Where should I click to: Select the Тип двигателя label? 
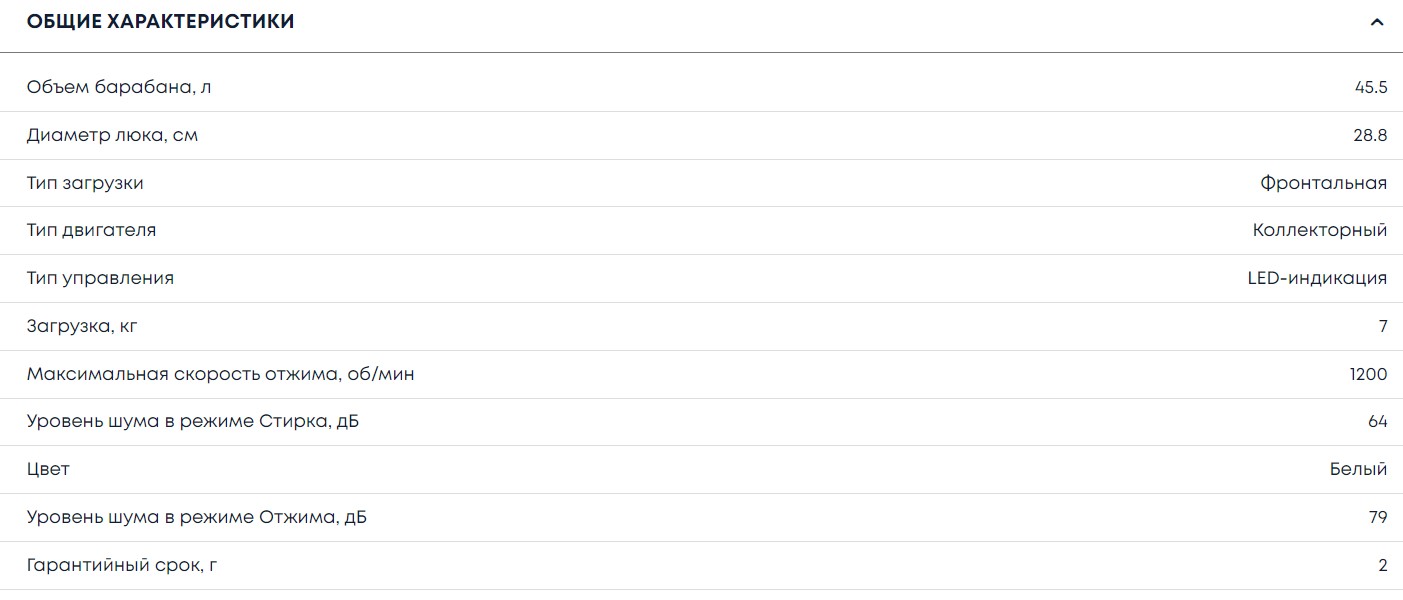(x=91, y=230)
